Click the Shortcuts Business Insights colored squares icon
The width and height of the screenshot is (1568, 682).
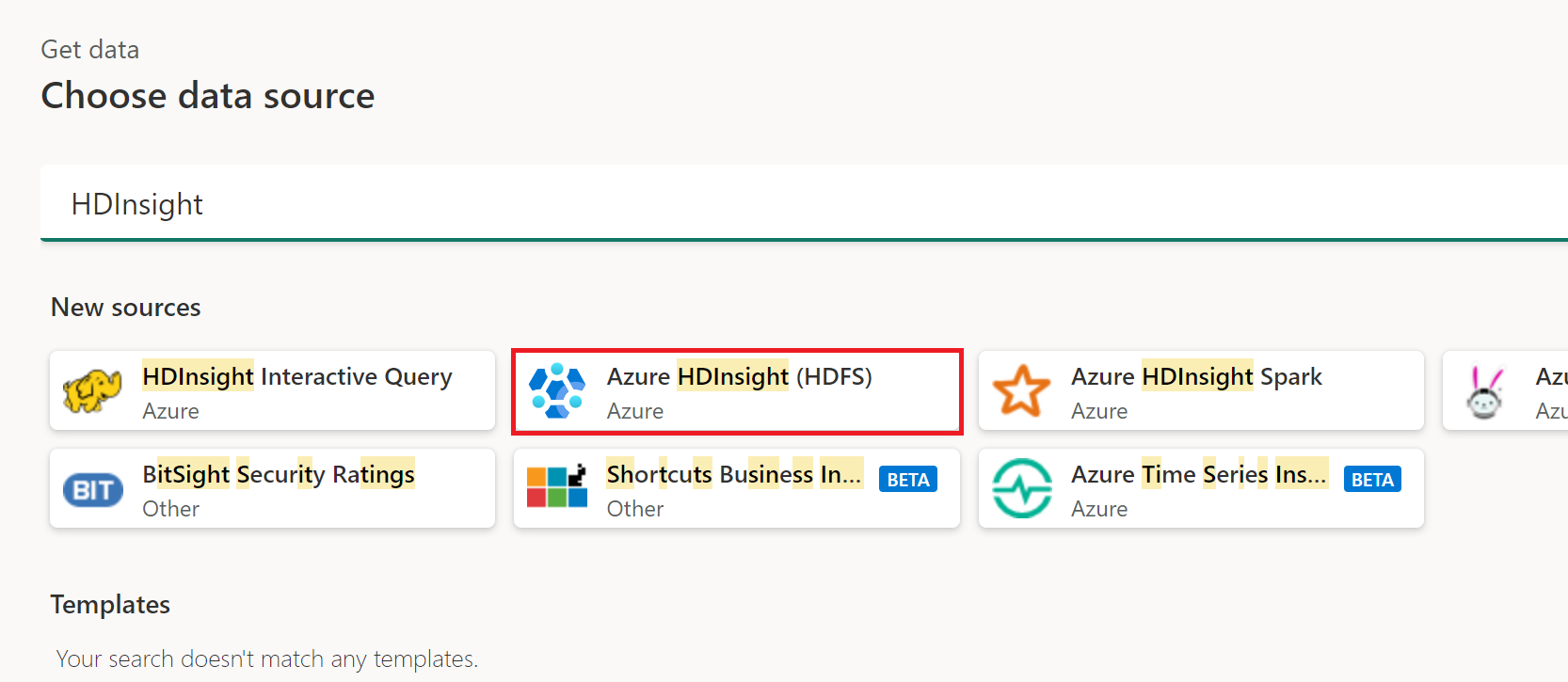pos(557,487)
